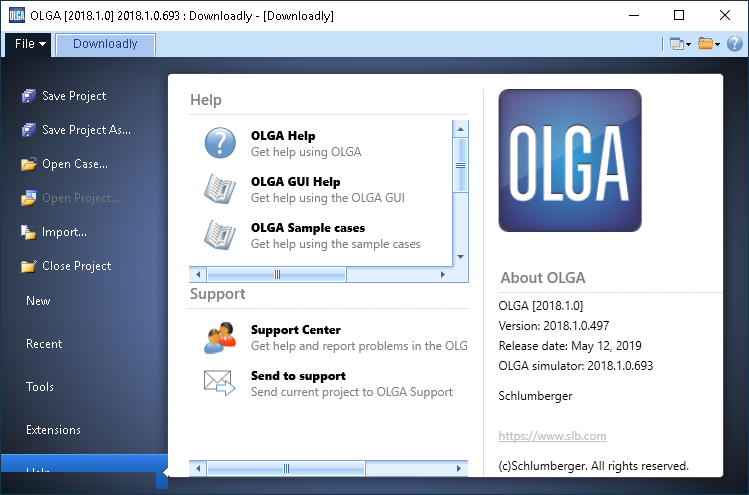Click the Open Case folder icon
This screenshot has width=749, height=495.
point(29,164)
